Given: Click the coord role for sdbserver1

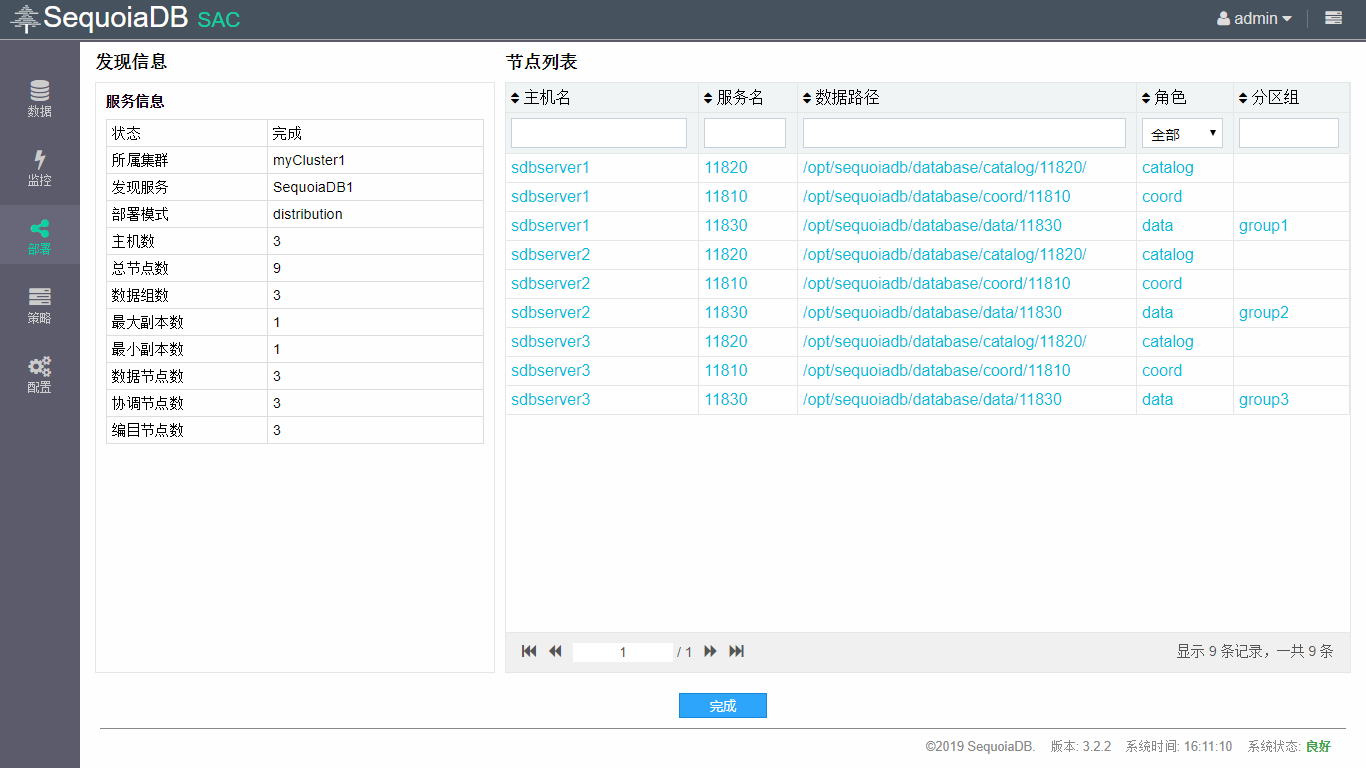Looking at the screenshot, I should 1162,197.
